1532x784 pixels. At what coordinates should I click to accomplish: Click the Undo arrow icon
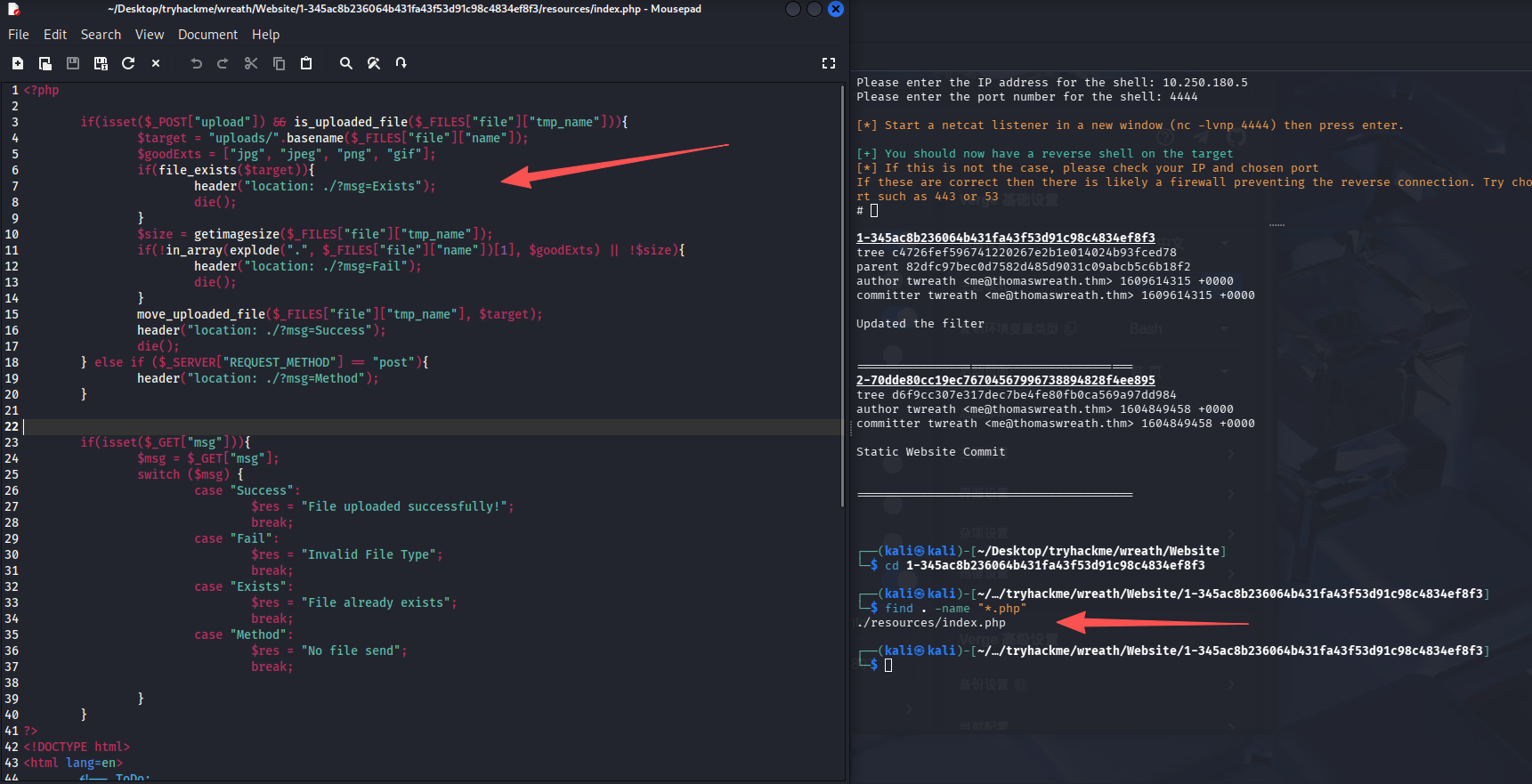[x=197, y=63]
